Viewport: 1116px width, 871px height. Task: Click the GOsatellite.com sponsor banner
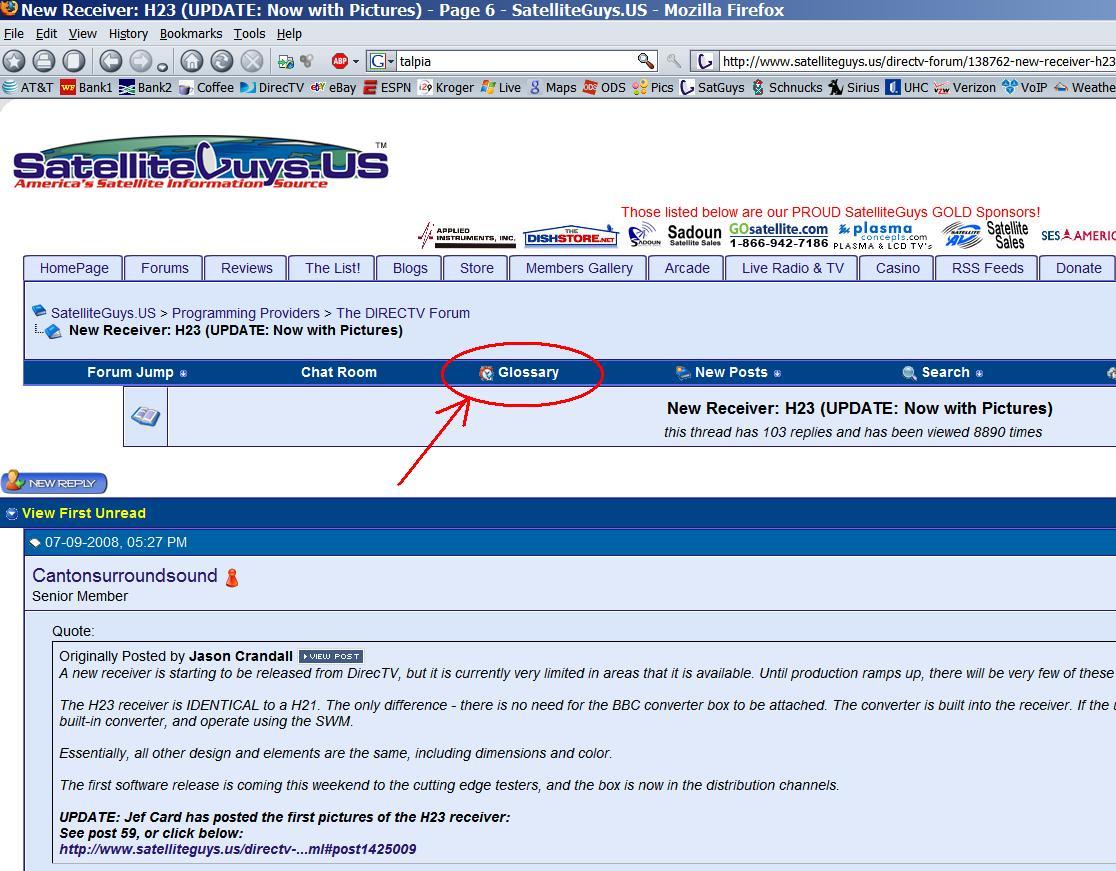[779, 236]
